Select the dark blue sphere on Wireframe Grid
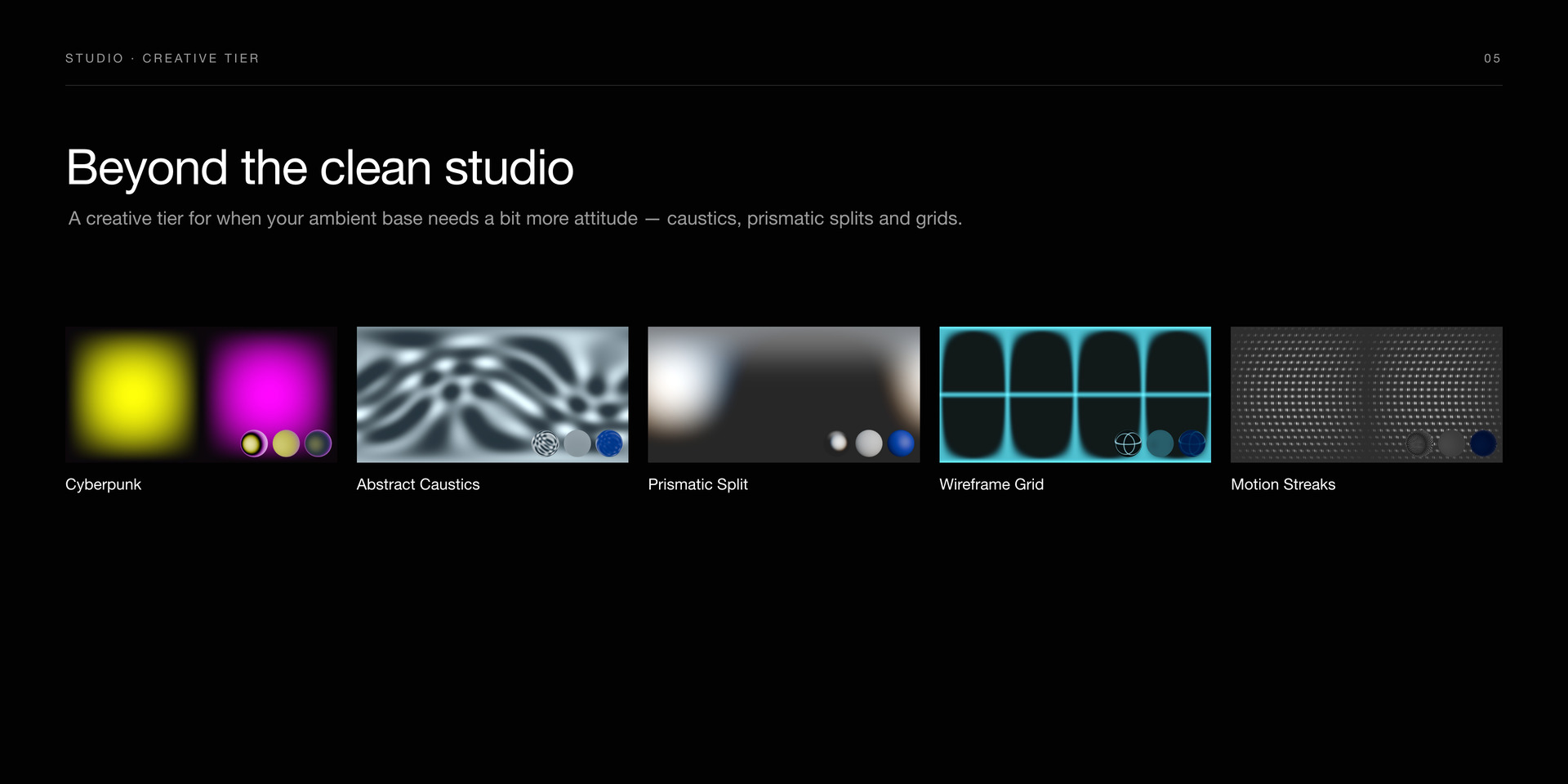The width and height of the screenshot is (1568, 784). tap(1192, 443)
